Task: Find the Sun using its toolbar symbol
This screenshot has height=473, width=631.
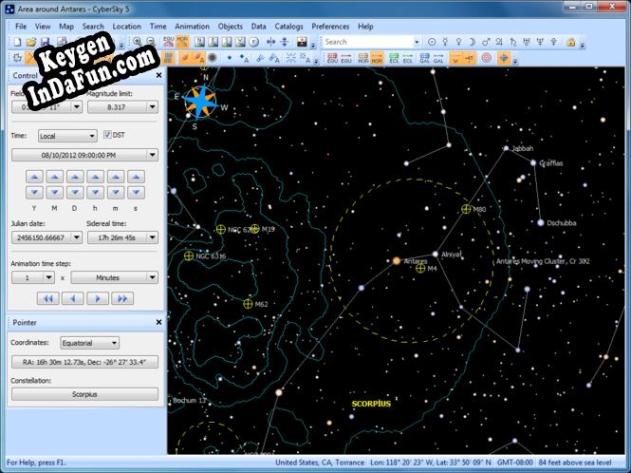Action: coord(432,42)
